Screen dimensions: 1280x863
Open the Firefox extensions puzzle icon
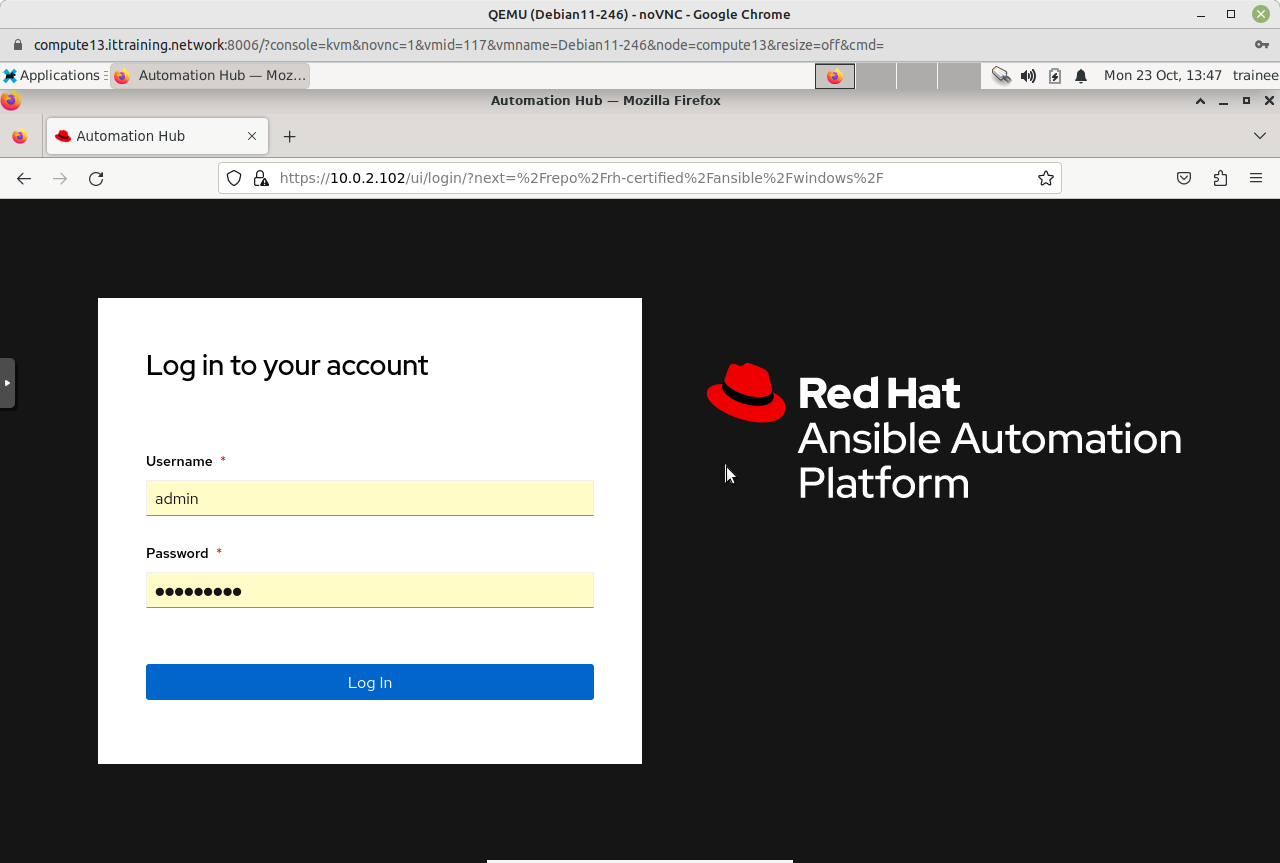tap(1220, 178)
